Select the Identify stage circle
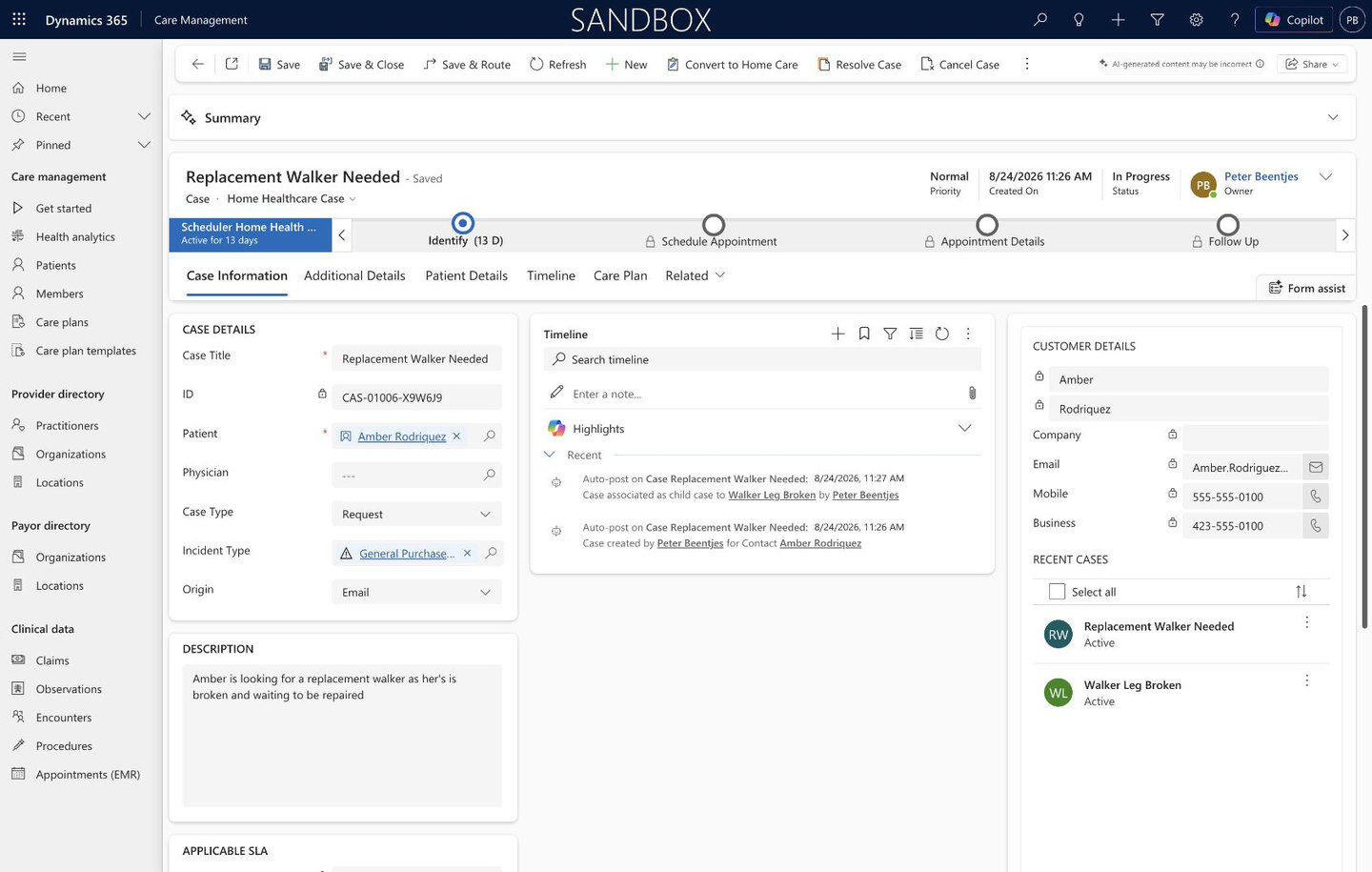 coord(462,223)
